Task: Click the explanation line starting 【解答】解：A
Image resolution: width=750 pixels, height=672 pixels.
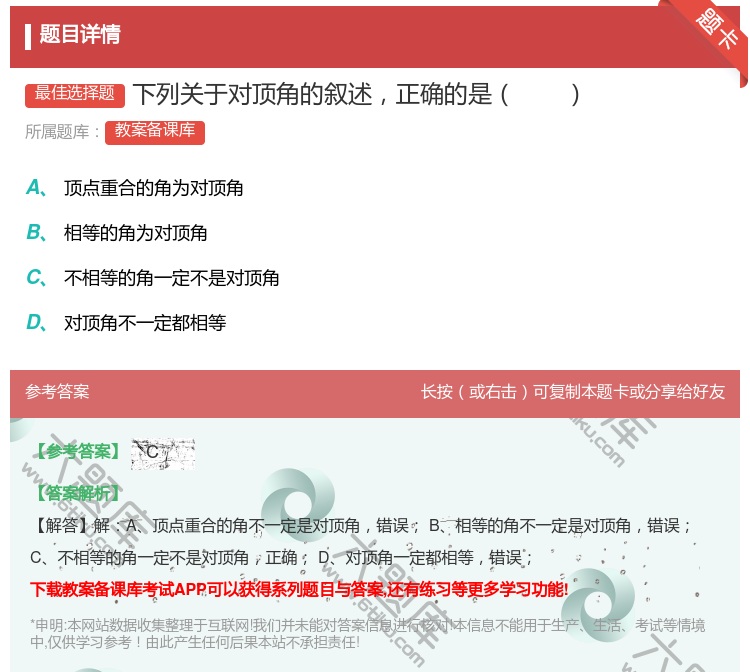Action: (361, 526)
